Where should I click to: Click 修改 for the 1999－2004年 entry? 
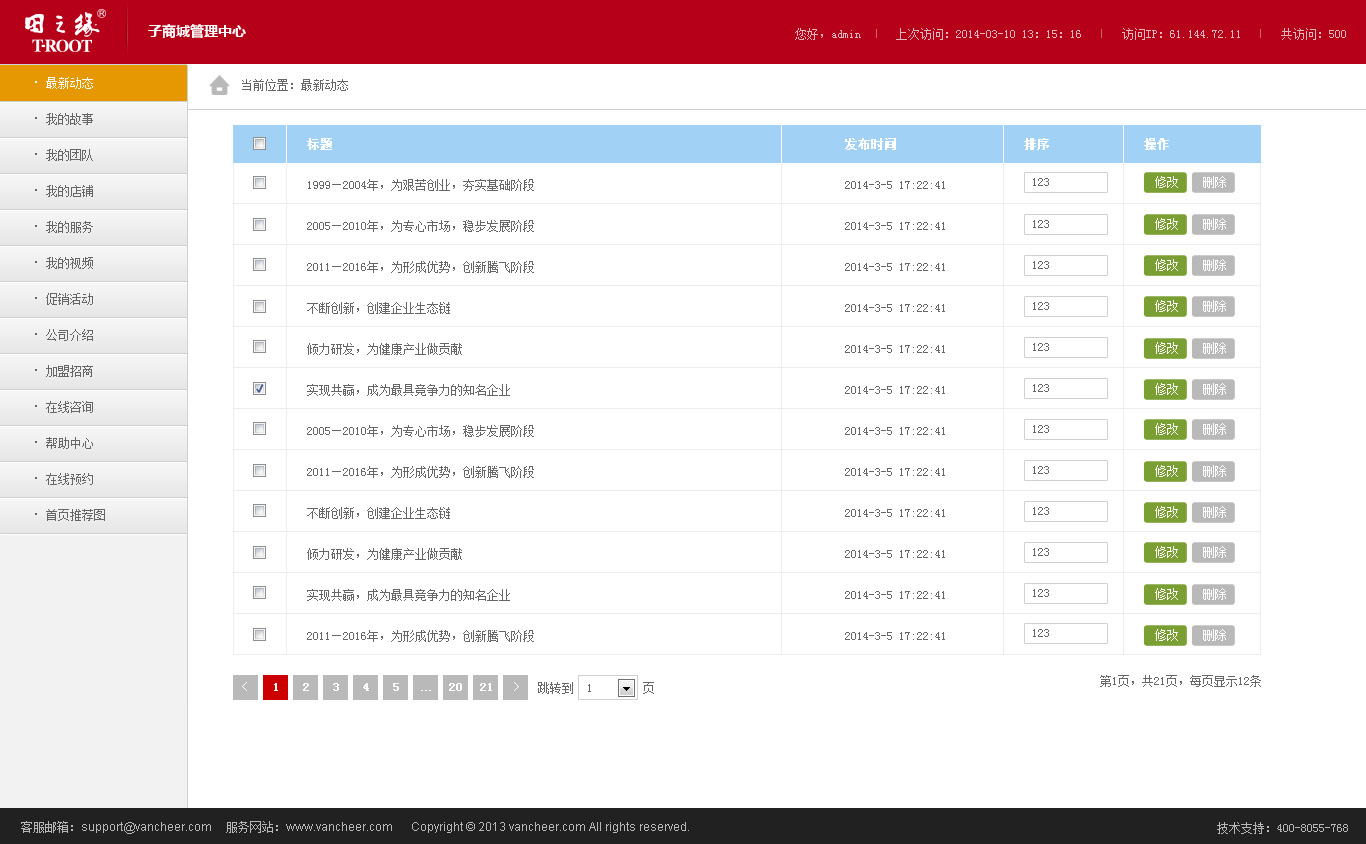click(x=1165, y=183)
